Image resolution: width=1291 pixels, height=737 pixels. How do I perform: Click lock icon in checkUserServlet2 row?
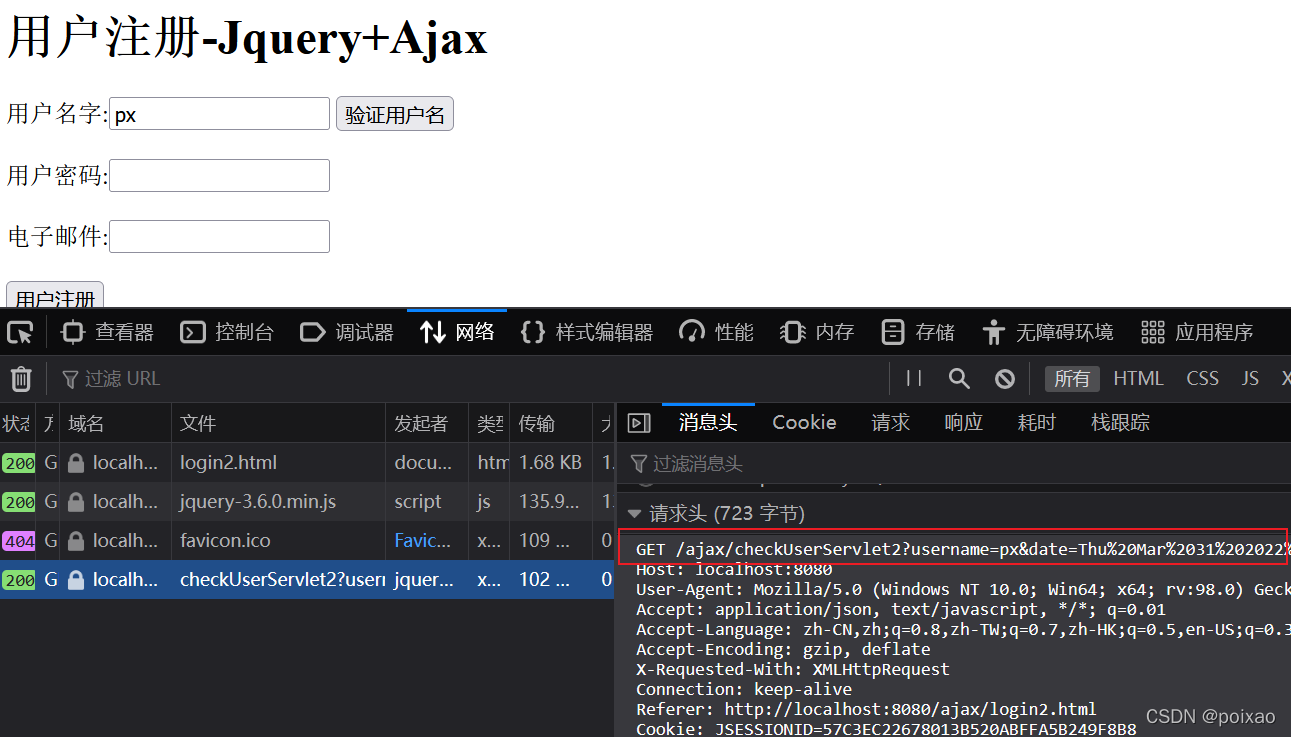(75, 580)
